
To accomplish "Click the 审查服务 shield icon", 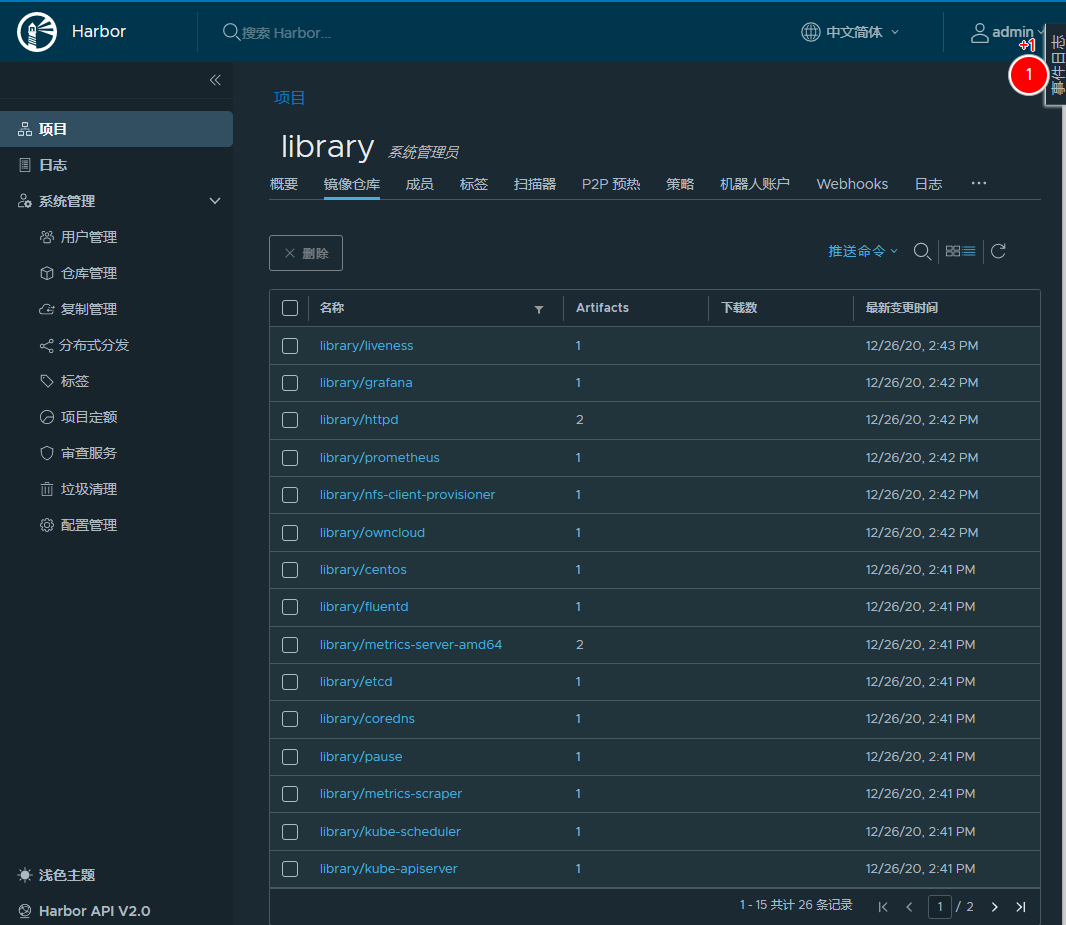I will point(47,453).
